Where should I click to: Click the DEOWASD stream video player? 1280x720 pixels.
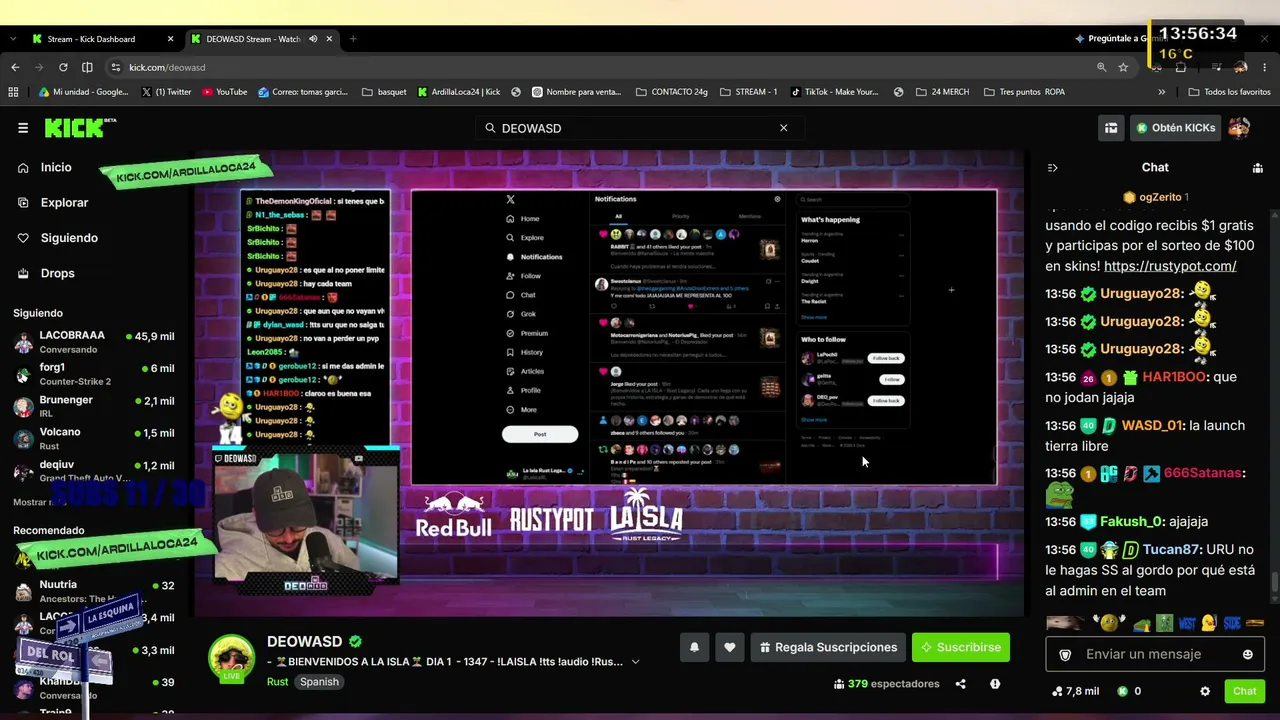pyautogui.click(x=609, y=383)
